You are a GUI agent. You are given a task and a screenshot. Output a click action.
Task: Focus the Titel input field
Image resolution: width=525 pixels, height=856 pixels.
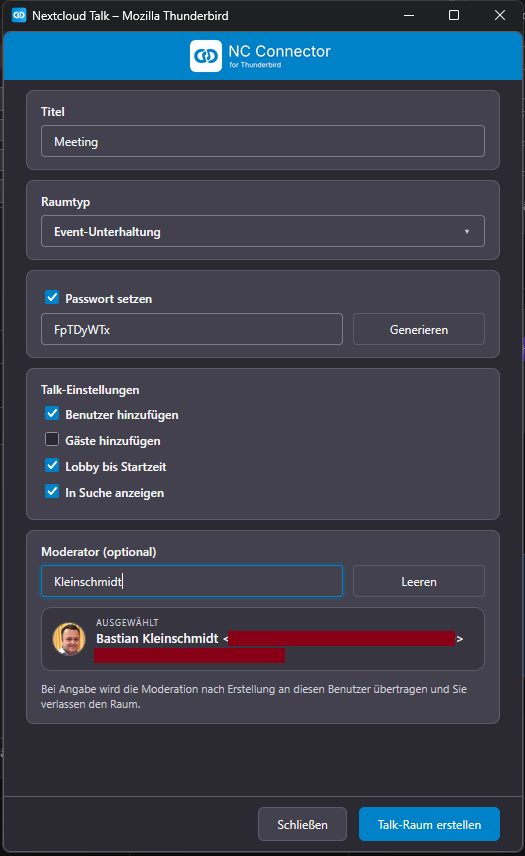coord(262,141)
